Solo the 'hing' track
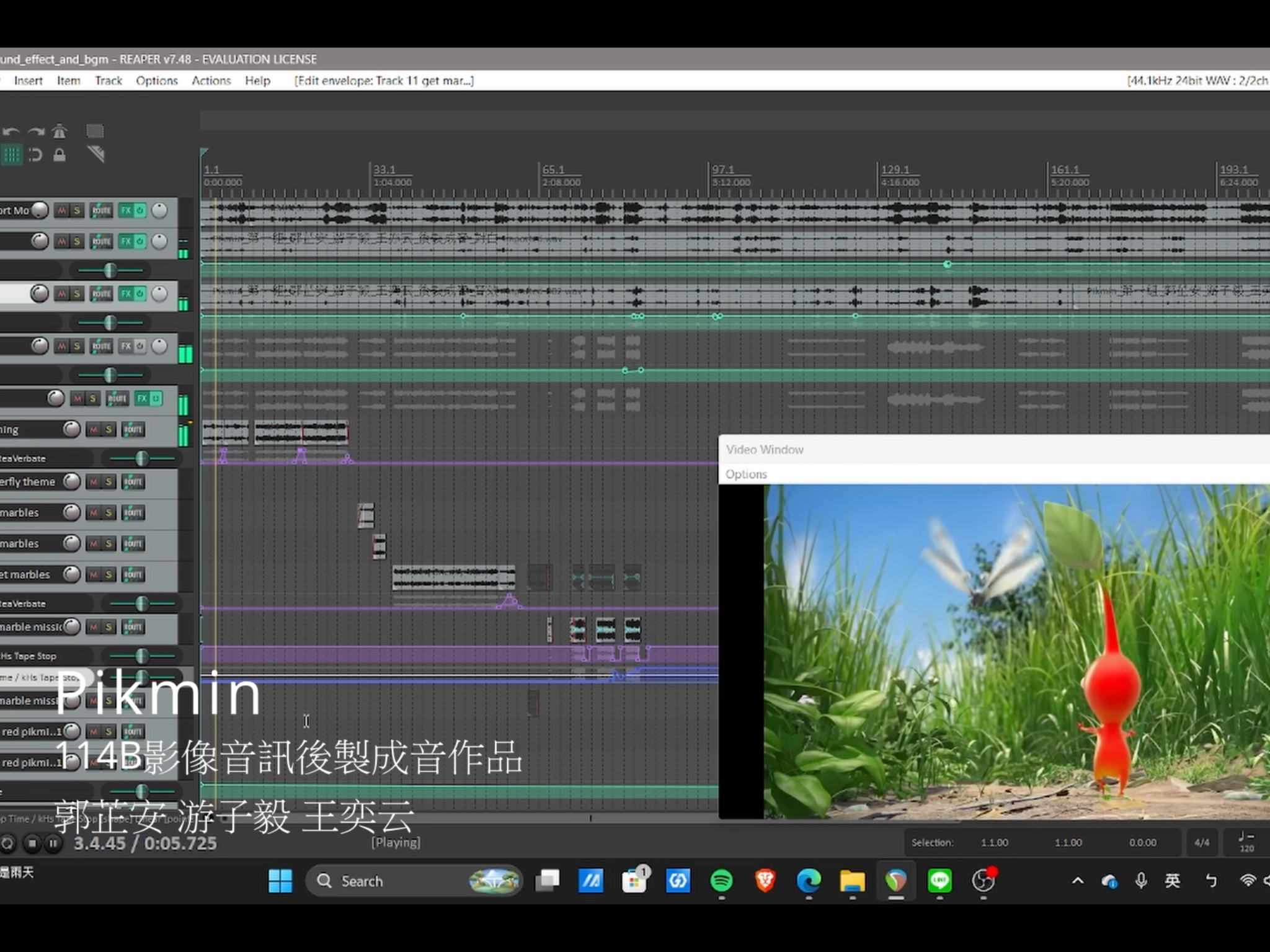1270x952 pixels. click(109, 429)
